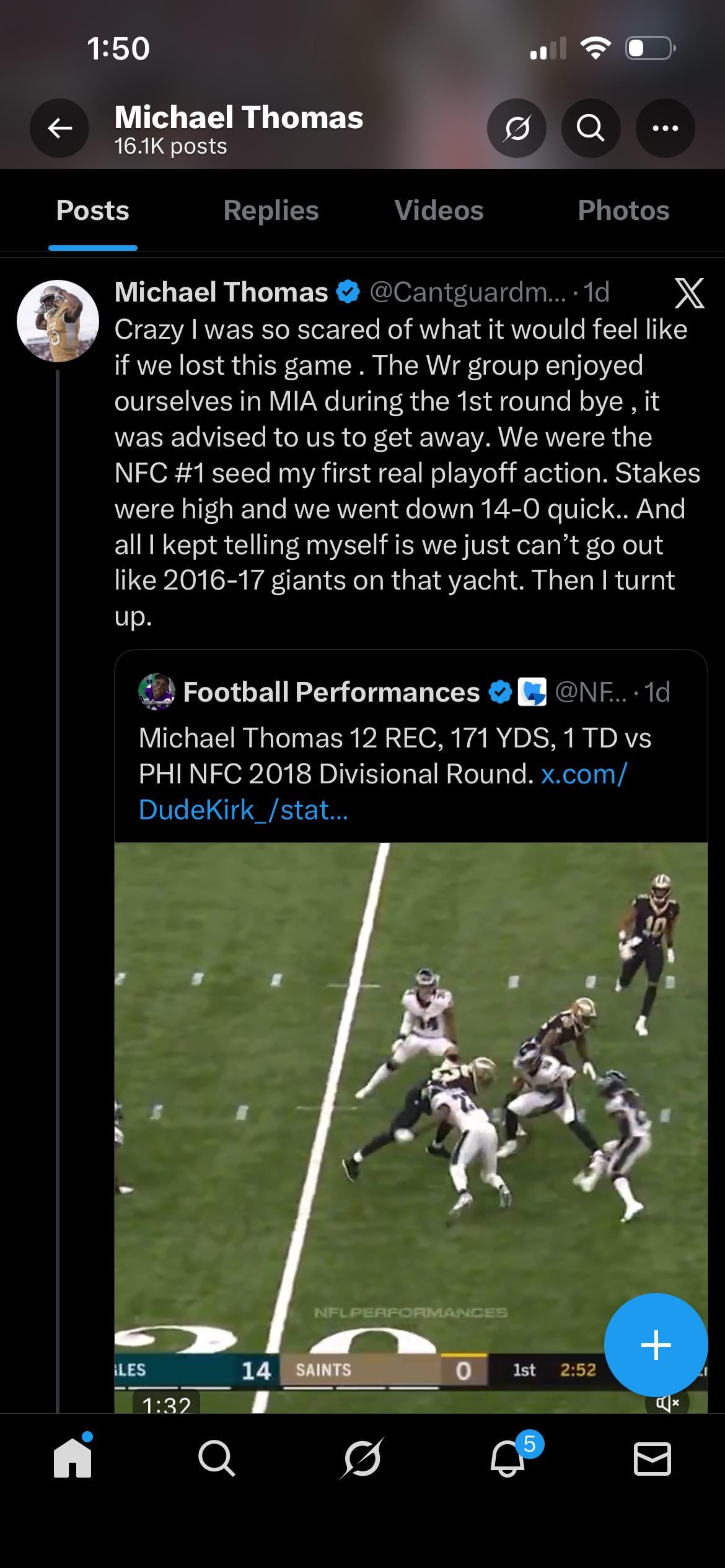Select the Posts tab
The image size is (725, 1568).
click(93, 211)
